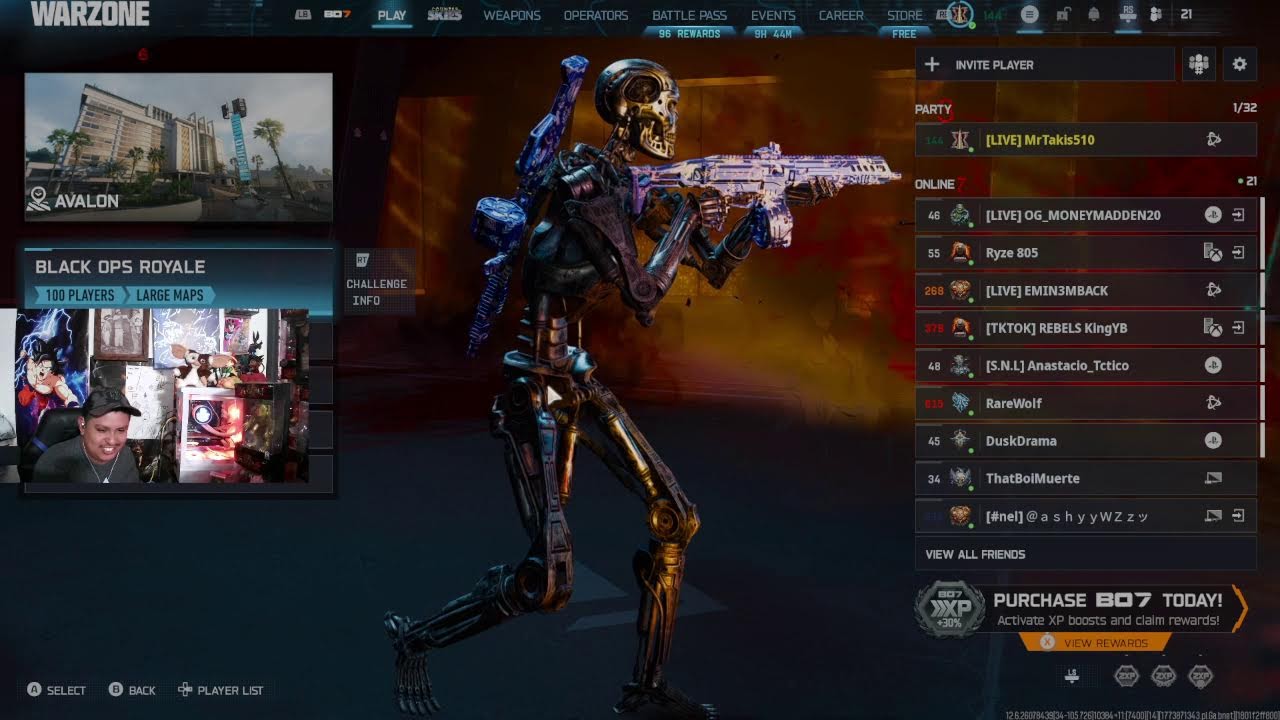Click the 96 REWARDS label under Battle Pass

click(x=689, y=34)
